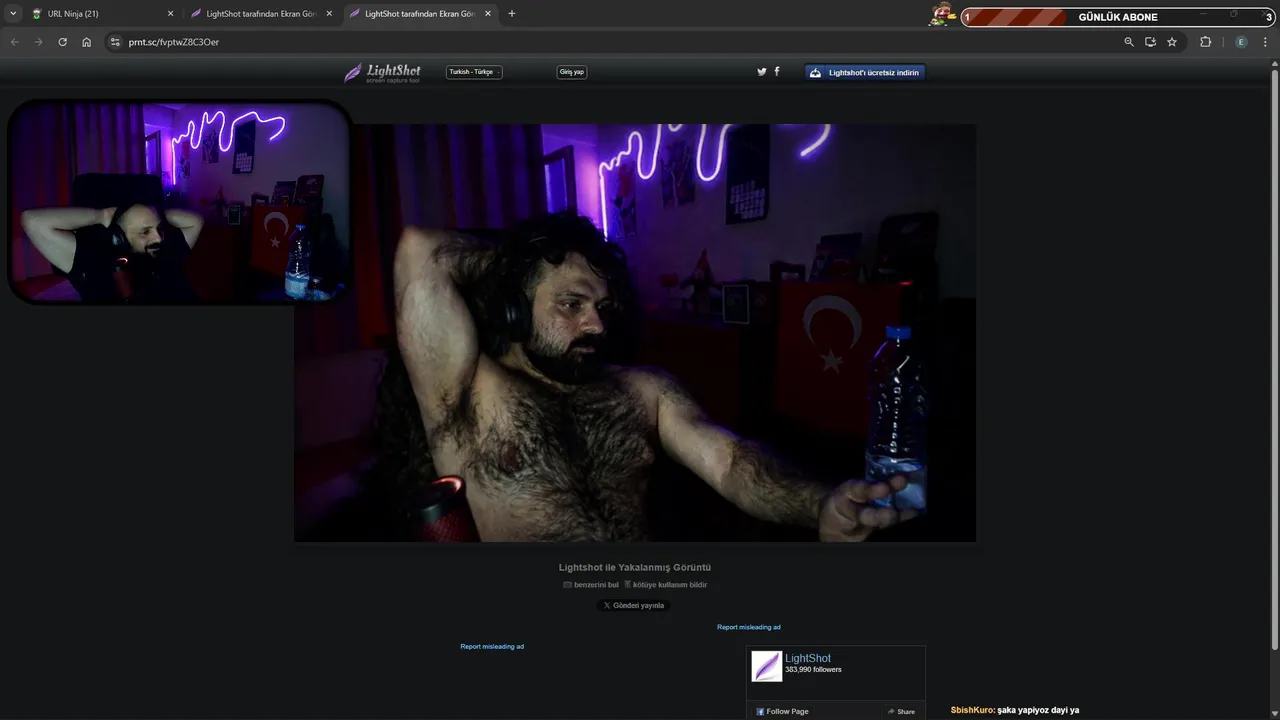The image size is (1280, 720).
Task: Click the webcam overlay in the corner
Action: coord(180,201)
